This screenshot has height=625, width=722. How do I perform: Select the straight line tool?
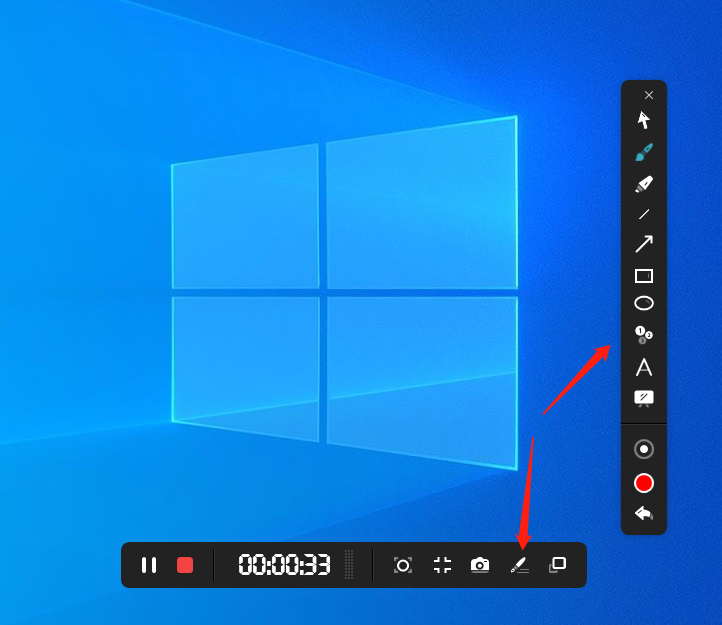coord(644,214)
